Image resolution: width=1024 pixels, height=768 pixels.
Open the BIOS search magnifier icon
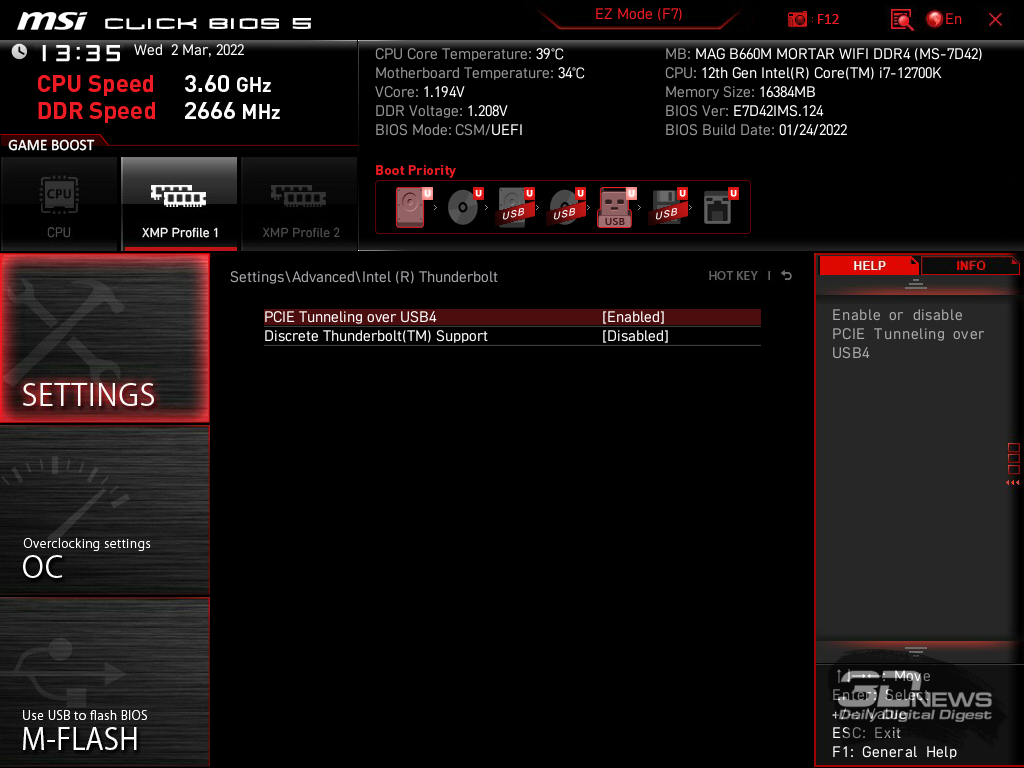(902, 20)
